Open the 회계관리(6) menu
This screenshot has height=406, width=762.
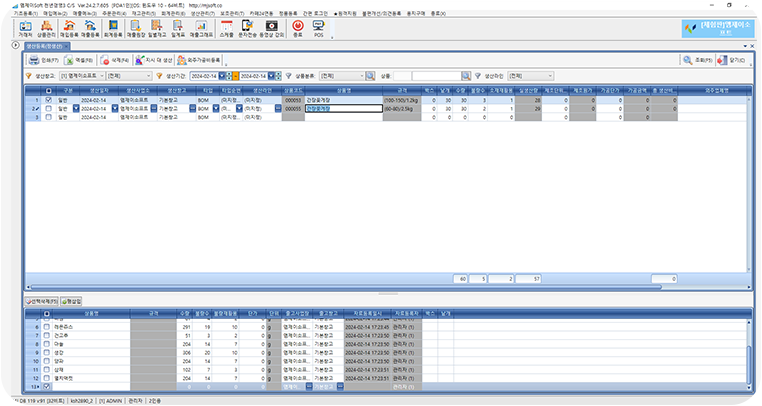(173, 14)
